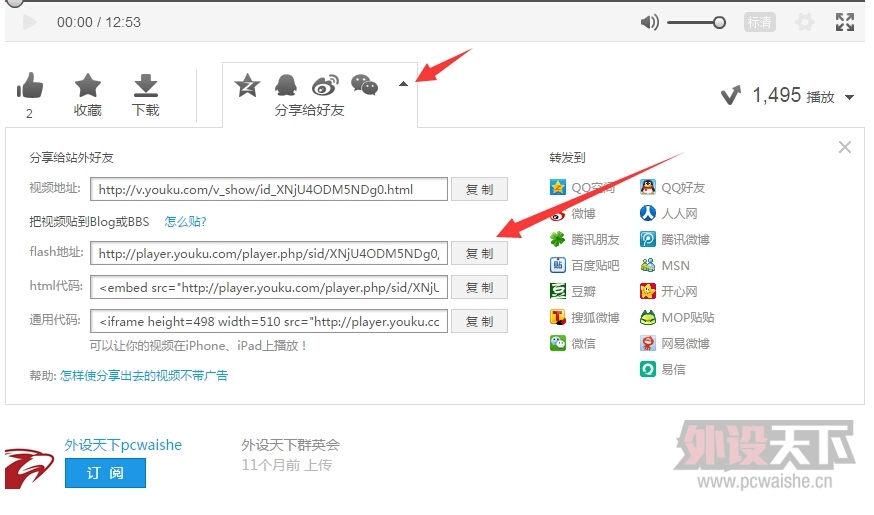This screenshot has width=874, height=515.
Task: Share via WeChat icon in share tab
Action: click(x=365, y=86)
